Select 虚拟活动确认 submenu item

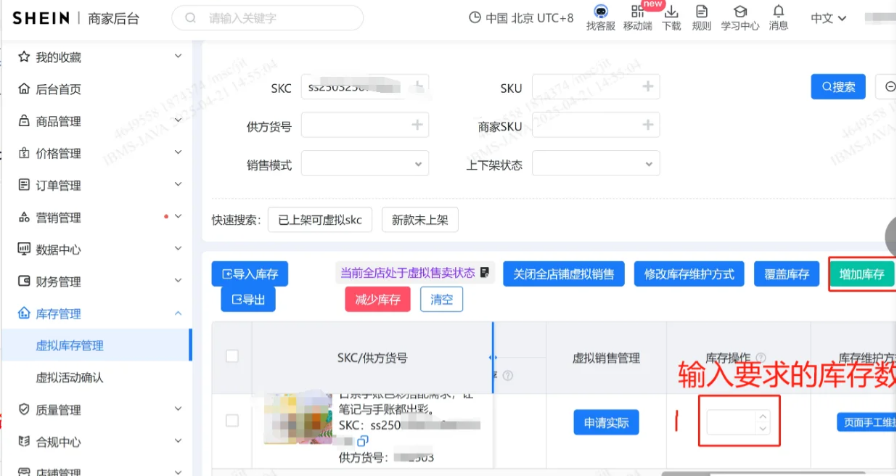coord(70,378)
